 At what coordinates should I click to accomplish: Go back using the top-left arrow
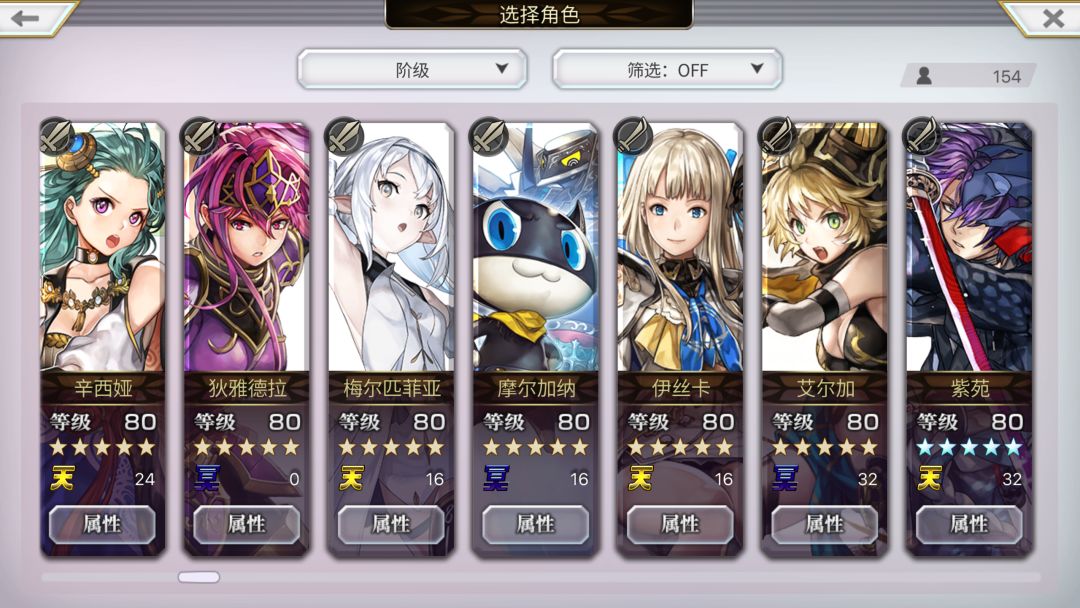pyautogui.click(x=26, y=19)
